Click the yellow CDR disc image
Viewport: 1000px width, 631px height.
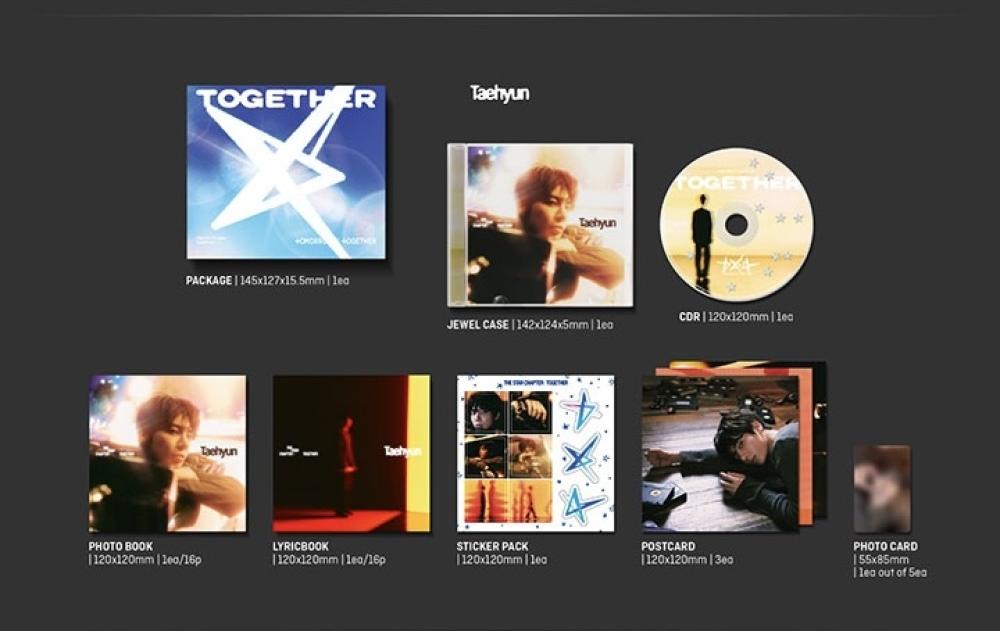click(737, 225)
